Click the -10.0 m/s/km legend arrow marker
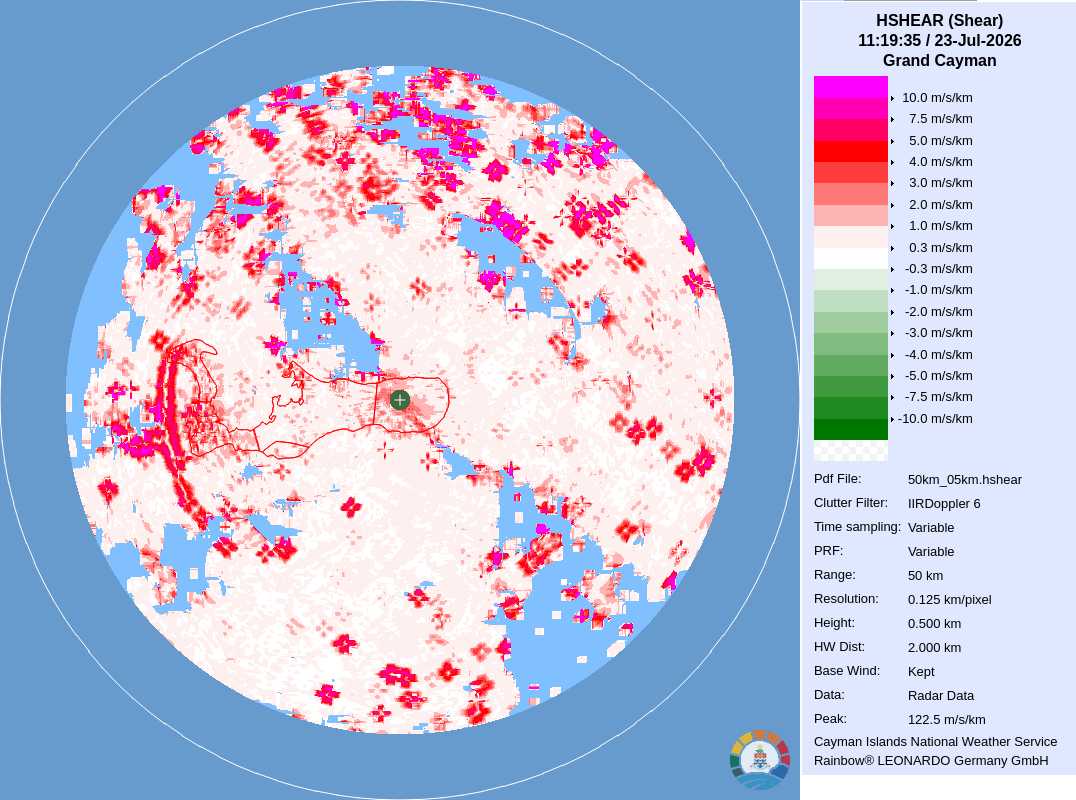The width and height of the screenshot is (1076, 800). pos(892,419)
